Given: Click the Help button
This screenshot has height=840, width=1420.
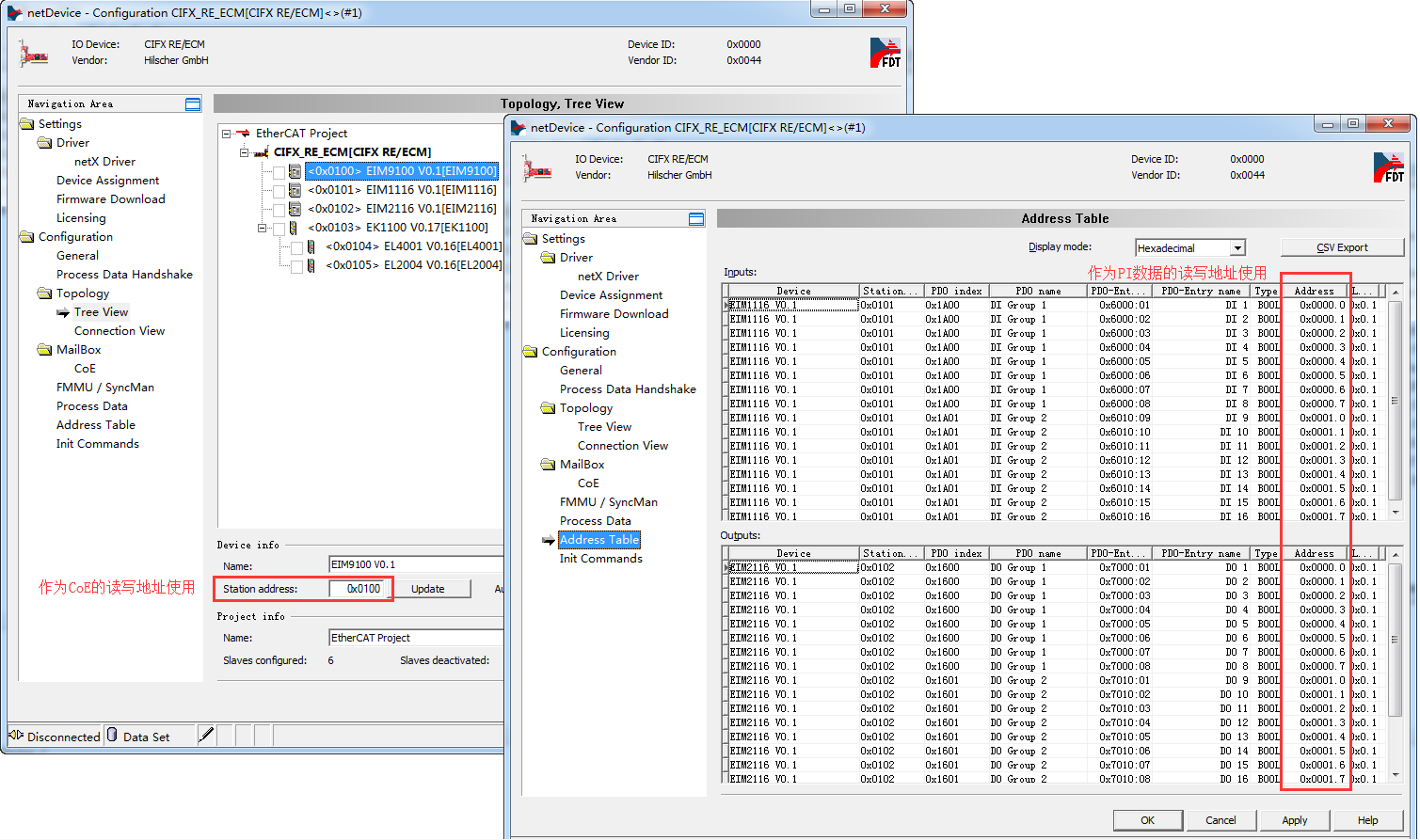Looking at the screenshot, I should 1368,820.
